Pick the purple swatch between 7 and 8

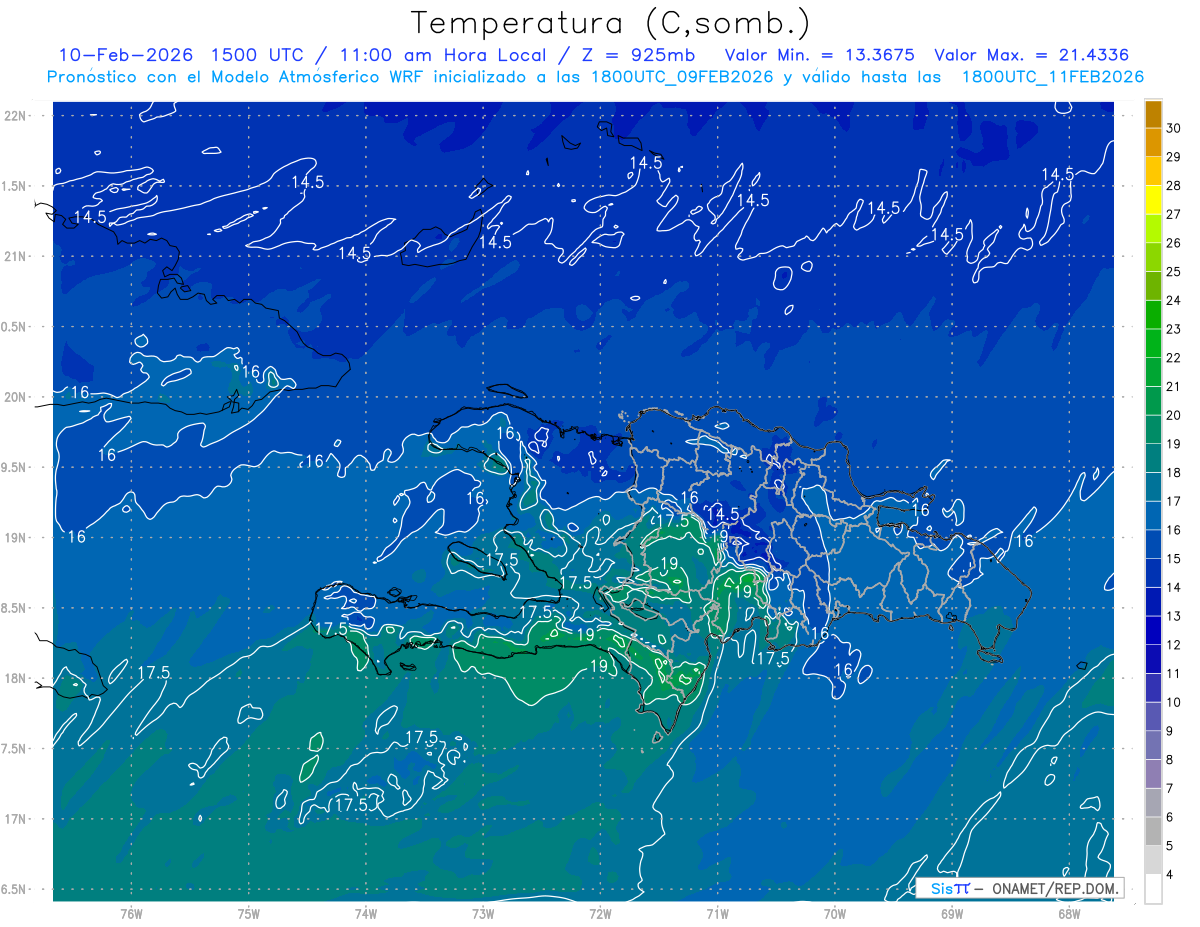coord(1153,774)
